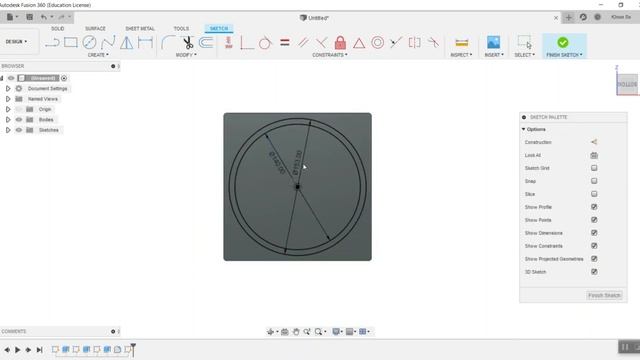Screen dimensions: 640x360
Task: Switch to the Tools tab
Action: pyautogui.click(x=181, y=29)
